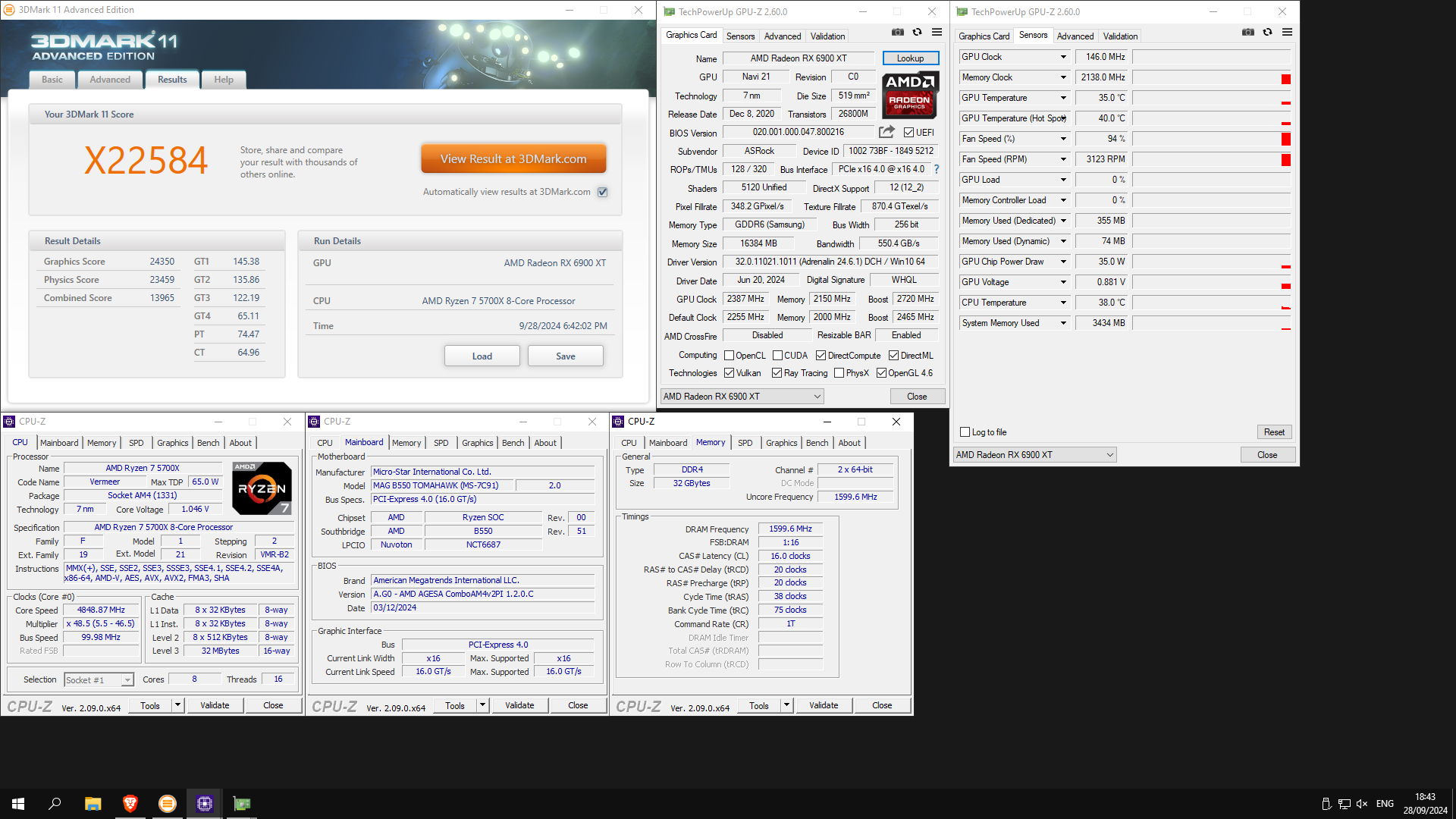The height and width of the screenshot is (819, 1456).
Task: Toggle the Ray Tracing checkbox
Action: point(777,373)
